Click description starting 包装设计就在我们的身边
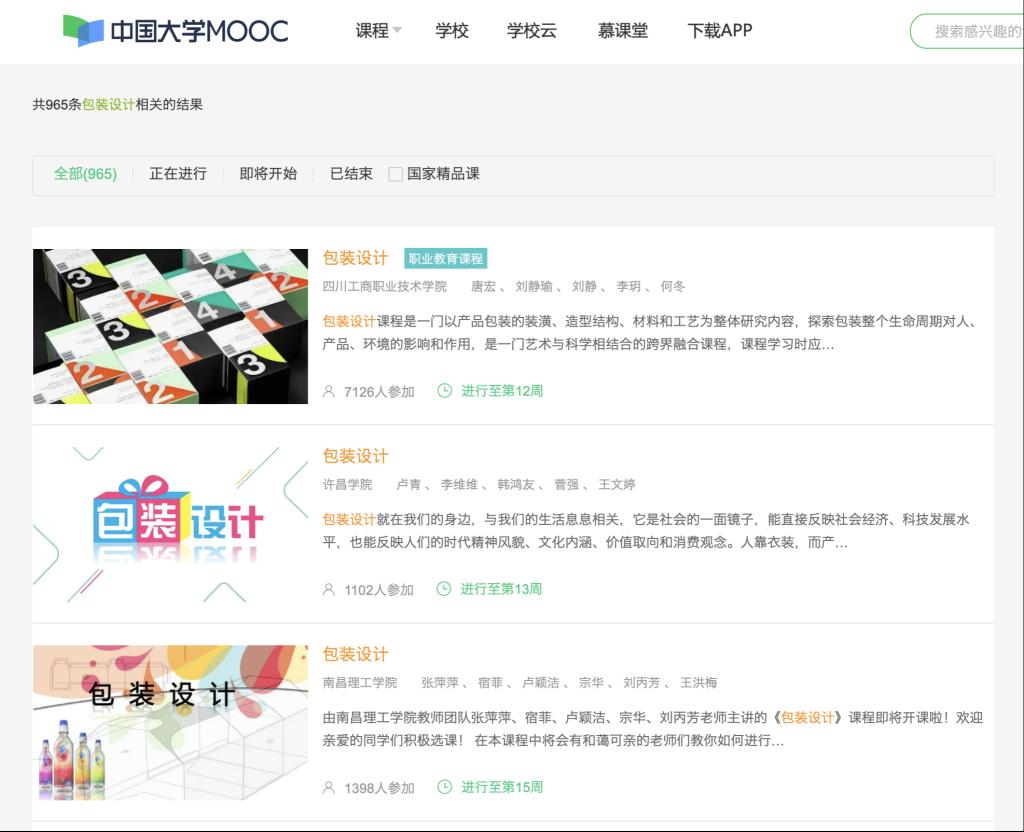 647,531
